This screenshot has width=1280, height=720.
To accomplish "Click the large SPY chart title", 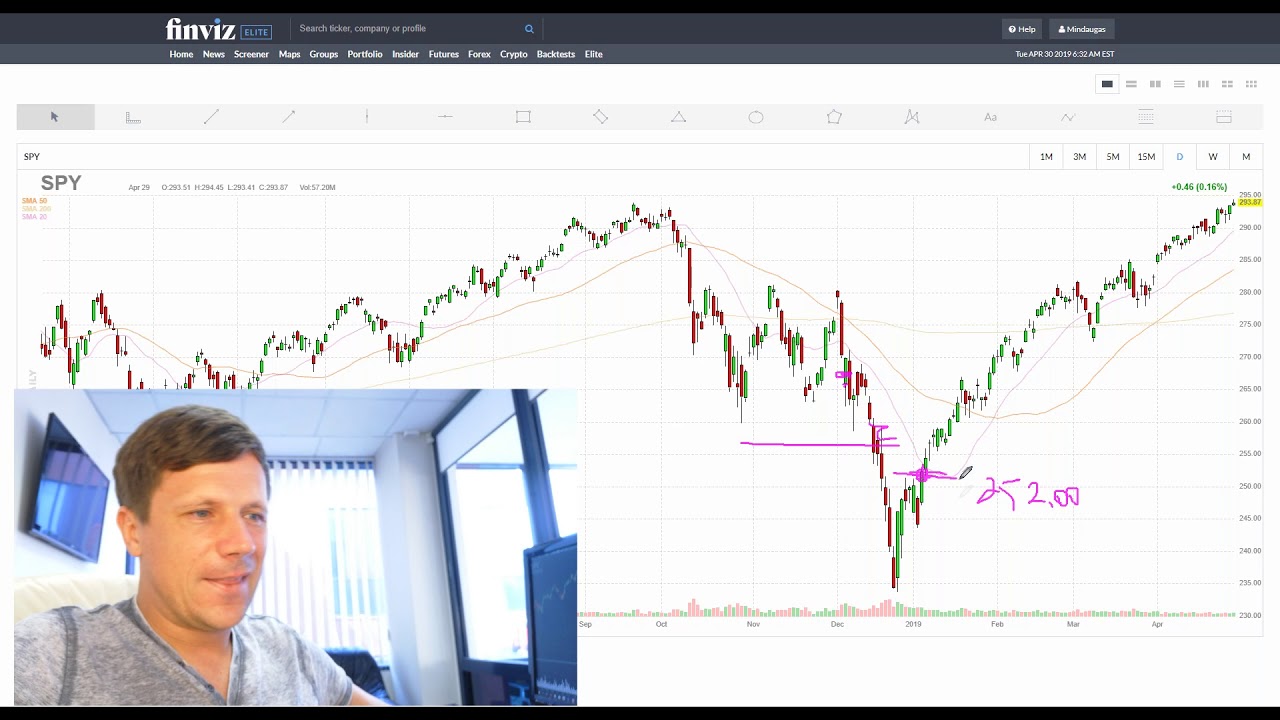I will click(61, 183).
